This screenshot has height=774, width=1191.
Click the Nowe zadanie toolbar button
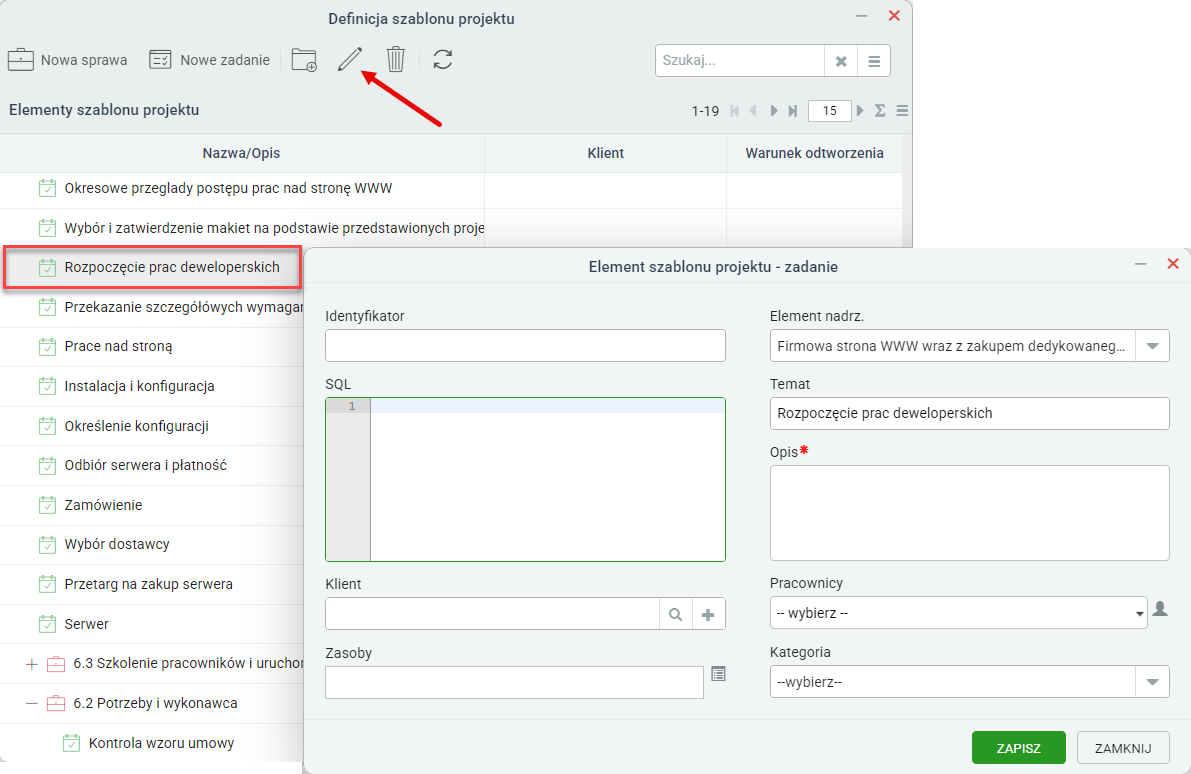[x=210, y=60]
